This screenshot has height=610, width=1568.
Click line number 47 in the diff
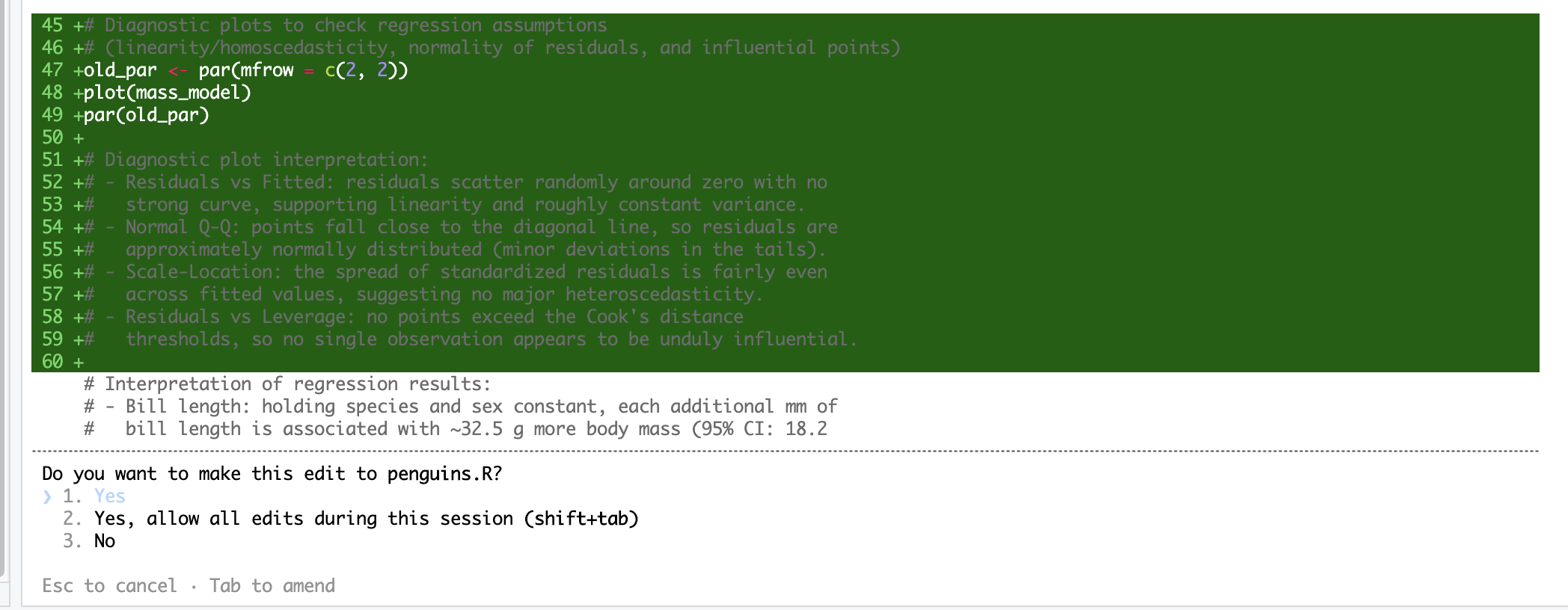pyautogui.click(x=52, y=70)
